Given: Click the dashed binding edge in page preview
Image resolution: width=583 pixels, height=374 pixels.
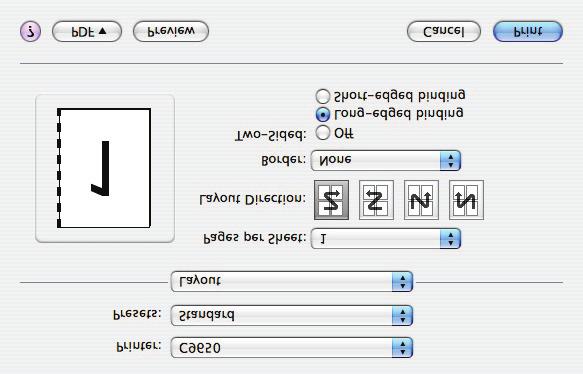Looking at the screenshot, I should pos(59,168).
